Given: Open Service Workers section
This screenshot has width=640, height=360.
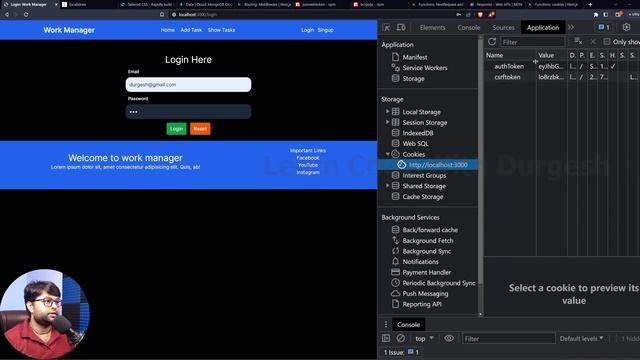Looking at the screenshot, I should [424, 68].
